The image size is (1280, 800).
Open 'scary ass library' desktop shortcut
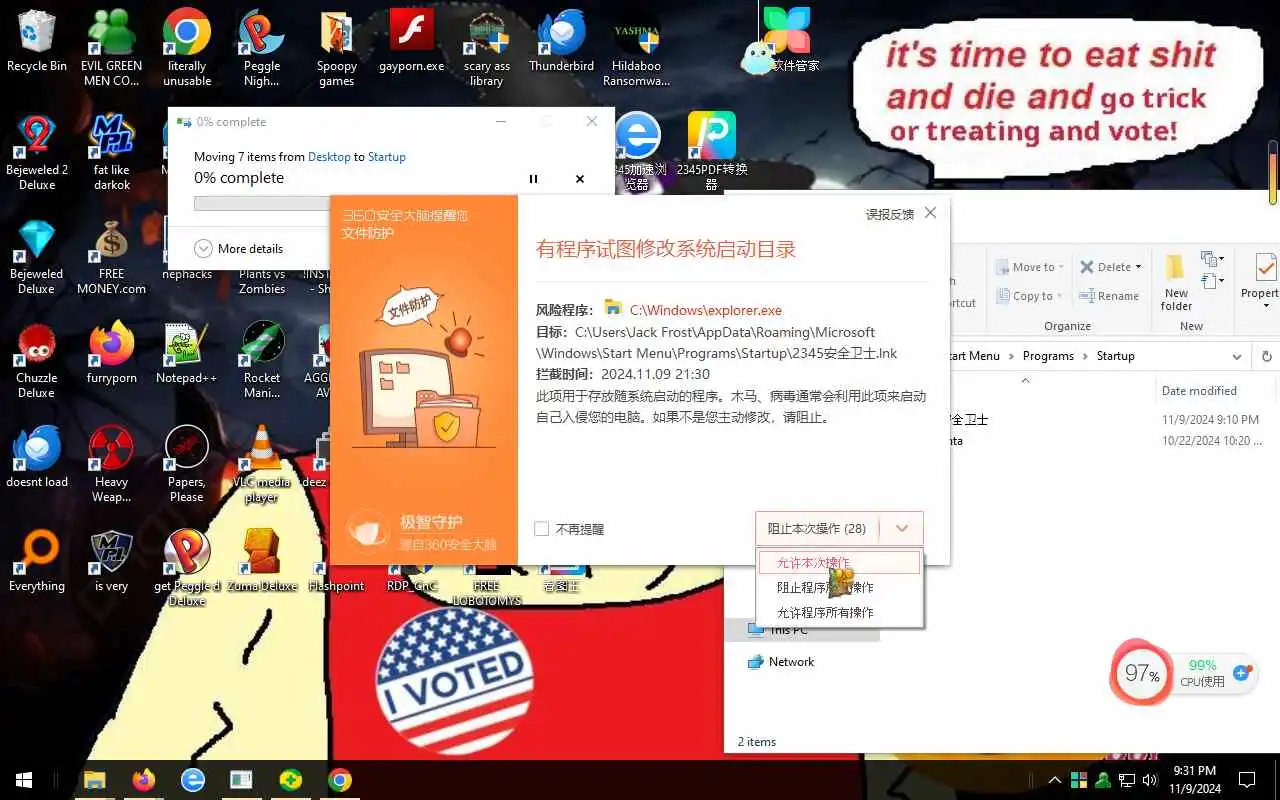(x=487, y=47)
